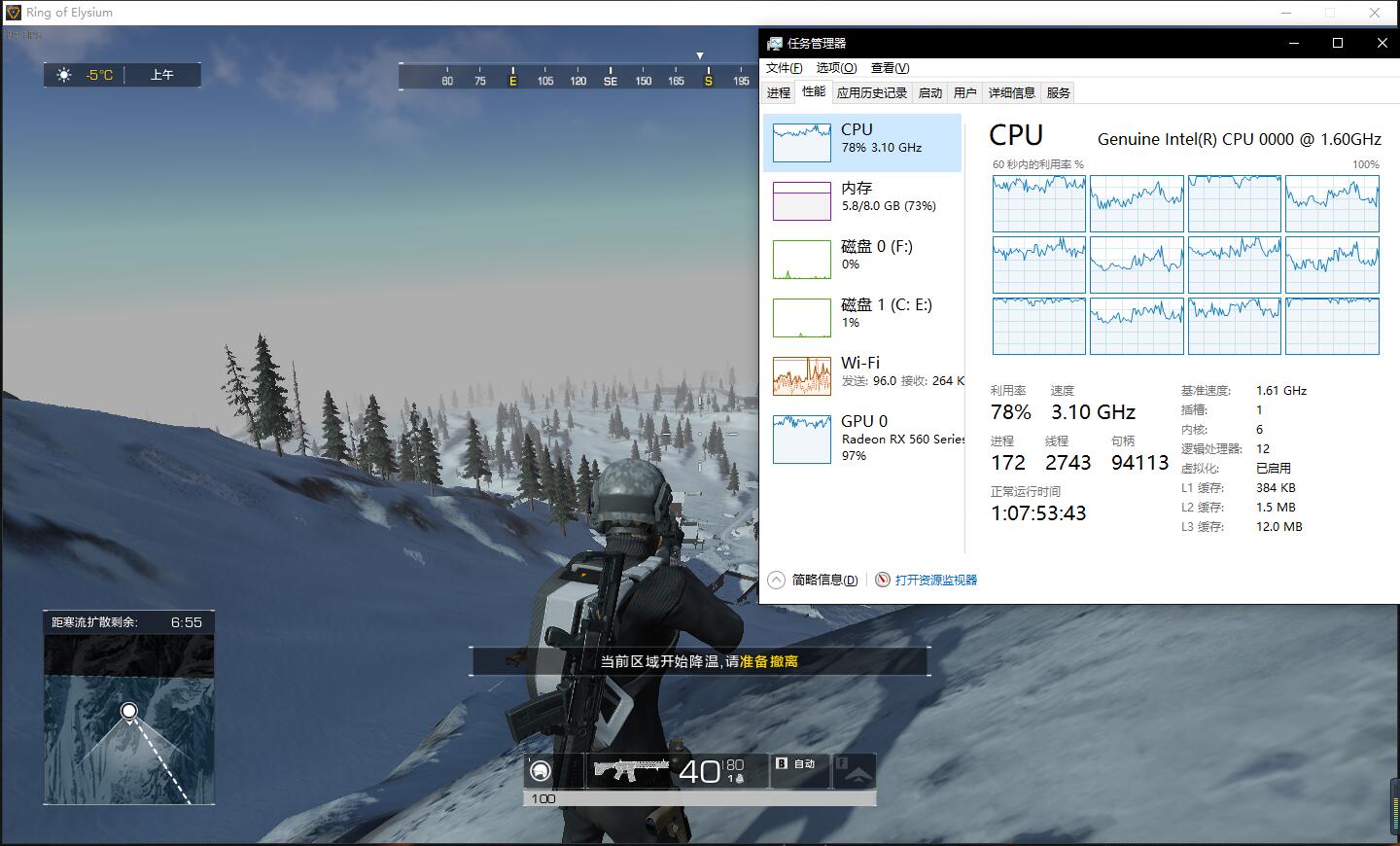The width and height of the screenshot is (1400, 846).
Task: Click the 172 process count
Action: pos(1008,463)
